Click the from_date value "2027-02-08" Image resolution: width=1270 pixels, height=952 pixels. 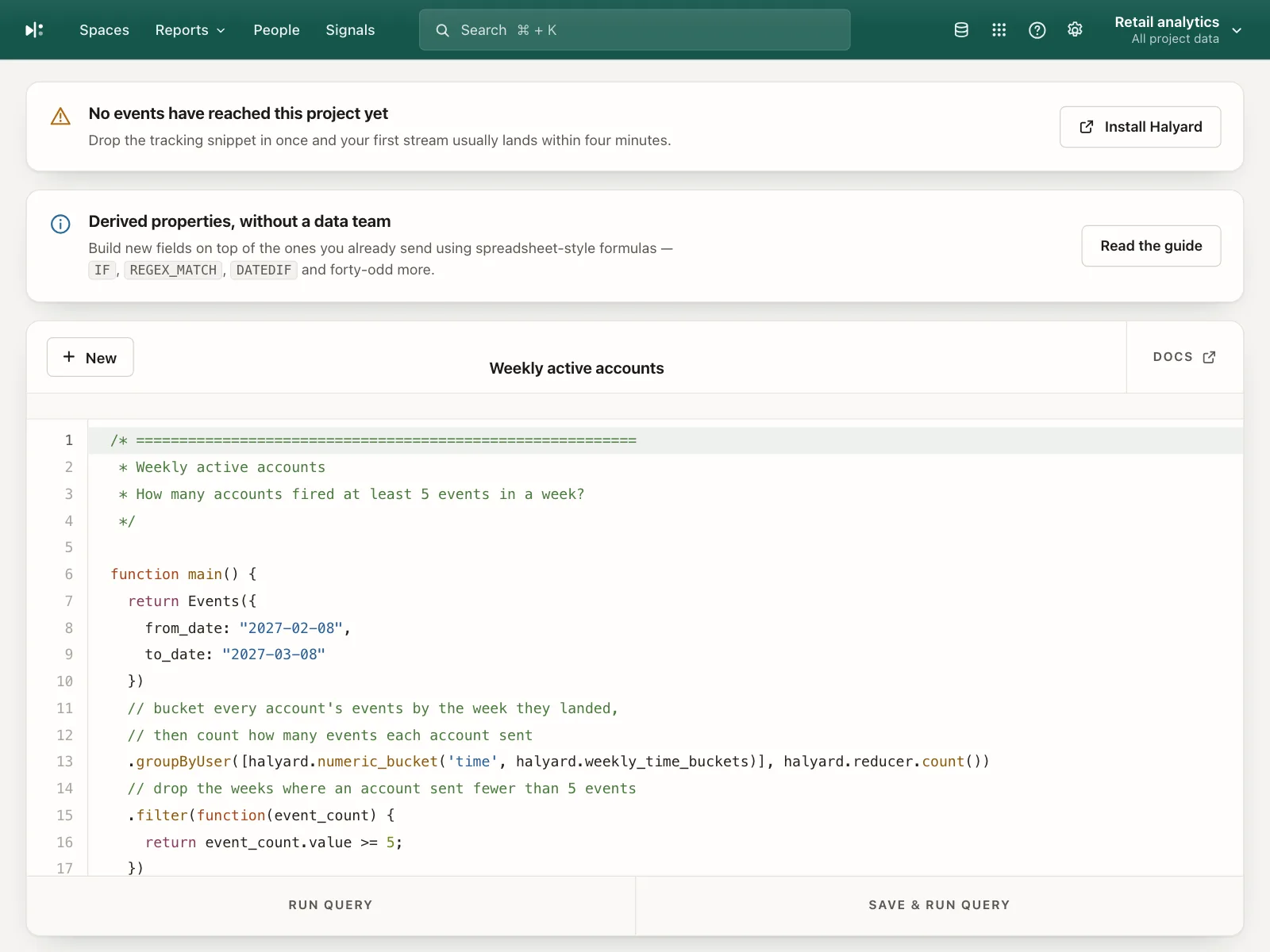pyautogui.click(x=291, y=628)
